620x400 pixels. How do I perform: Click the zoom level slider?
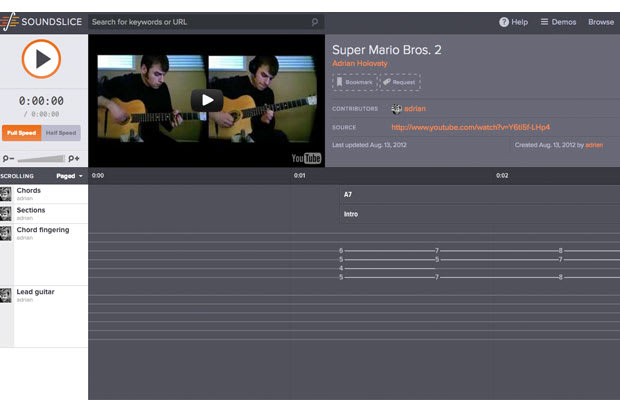coord(41,159)
